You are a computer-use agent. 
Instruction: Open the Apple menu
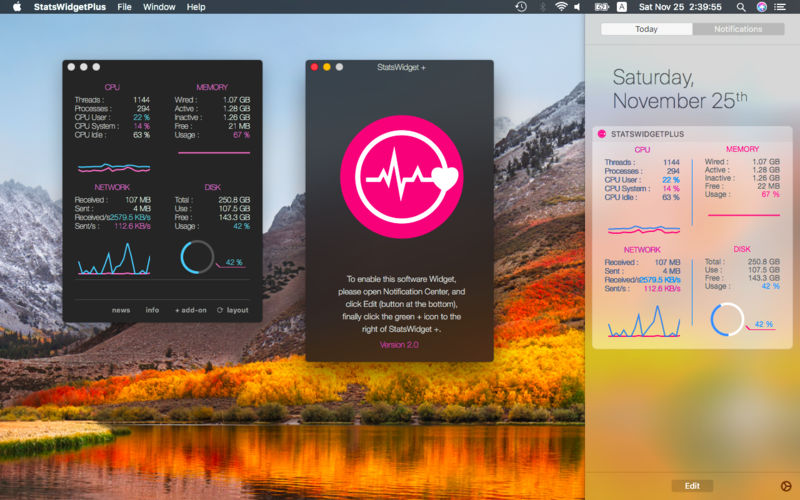tap(17, 7)
